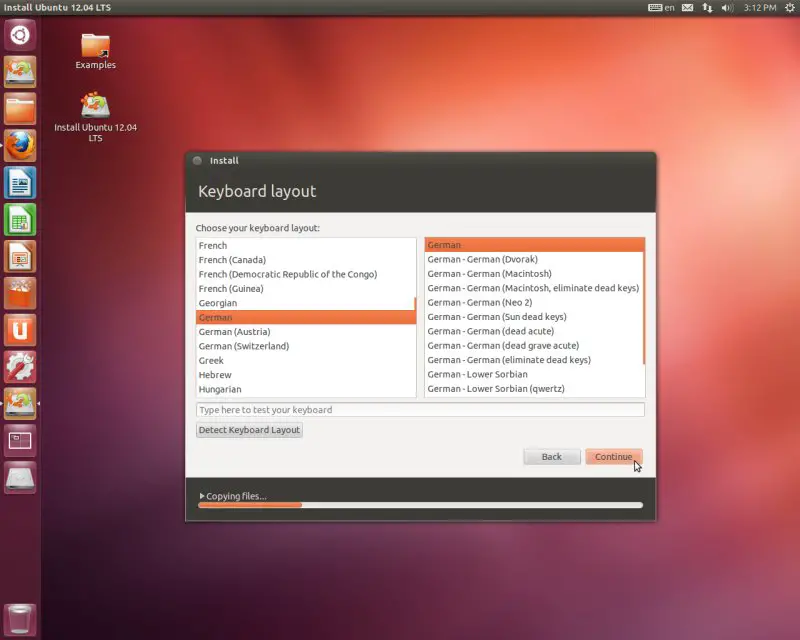
Task: Choose German - German (eliminate dead keys) variant
Action: pyautogui.click(x=534, y=360)
